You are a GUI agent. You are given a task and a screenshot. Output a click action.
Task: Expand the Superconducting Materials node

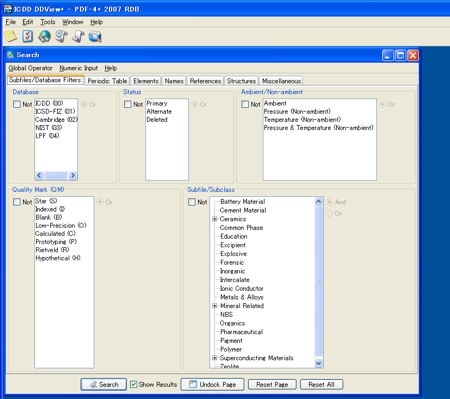coord(215,358)
